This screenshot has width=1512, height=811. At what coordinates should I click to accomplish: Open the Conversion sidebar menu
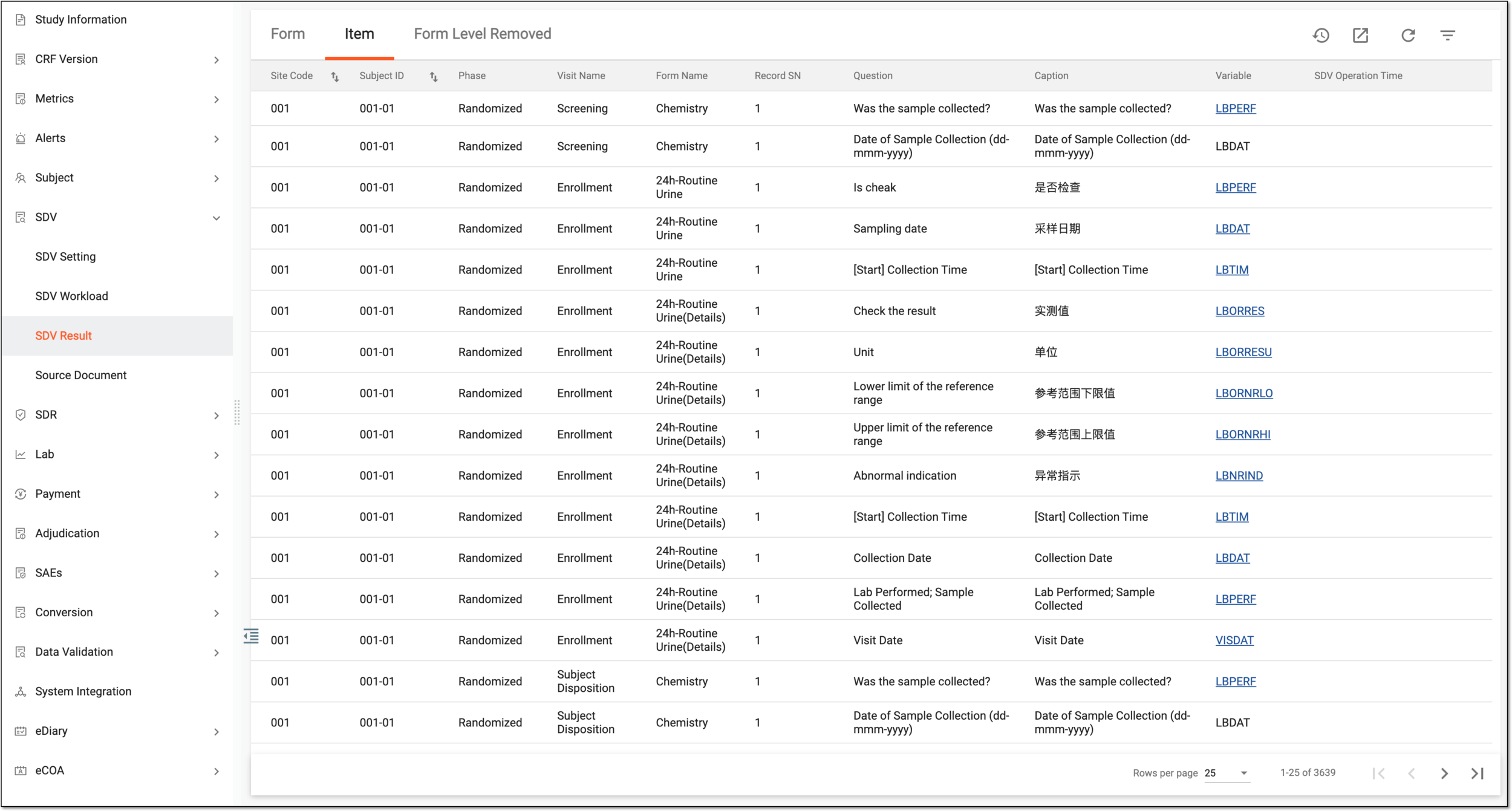tap(117, 612)
